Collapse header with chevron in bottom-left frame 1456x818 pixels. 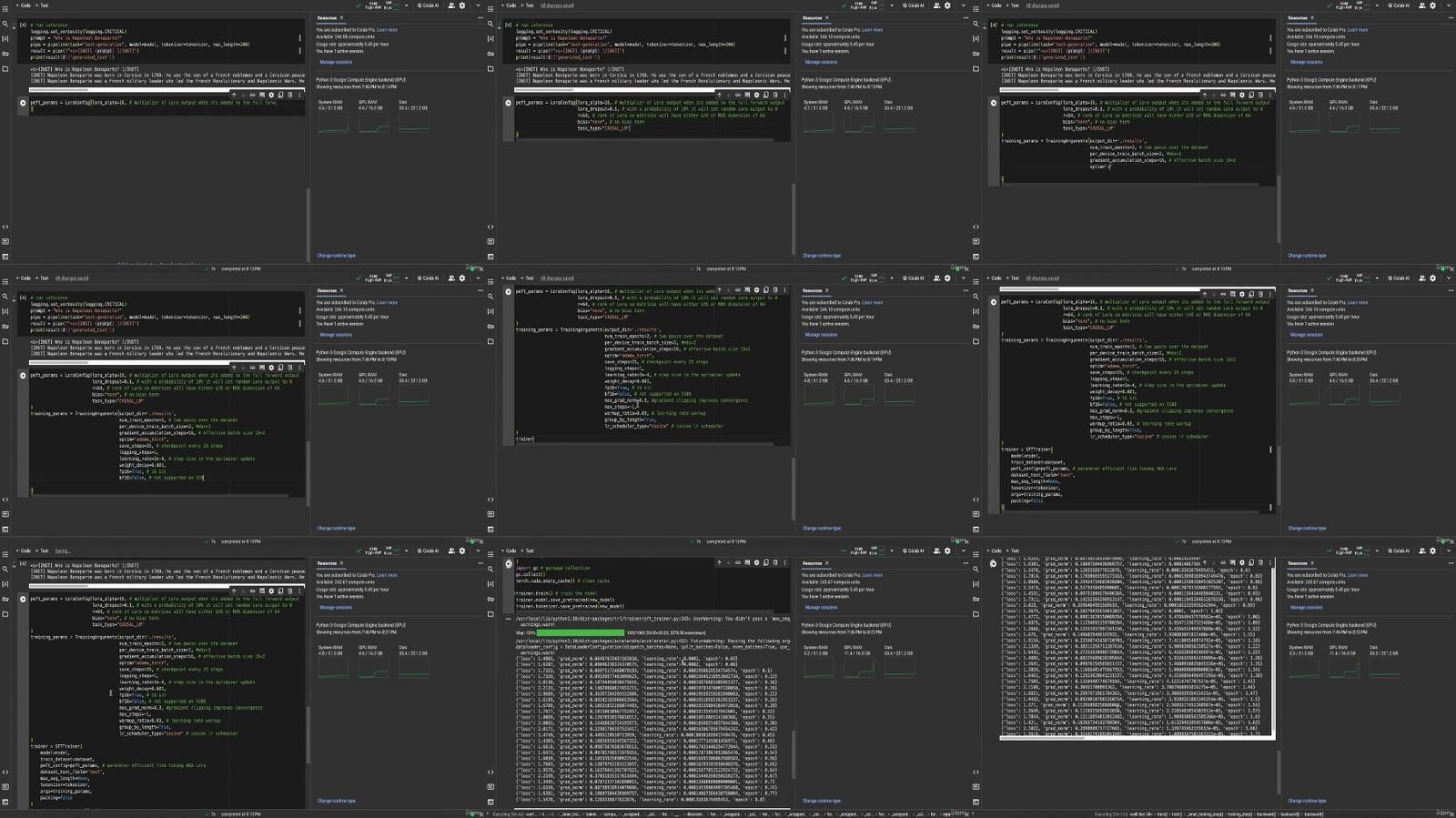478,550
